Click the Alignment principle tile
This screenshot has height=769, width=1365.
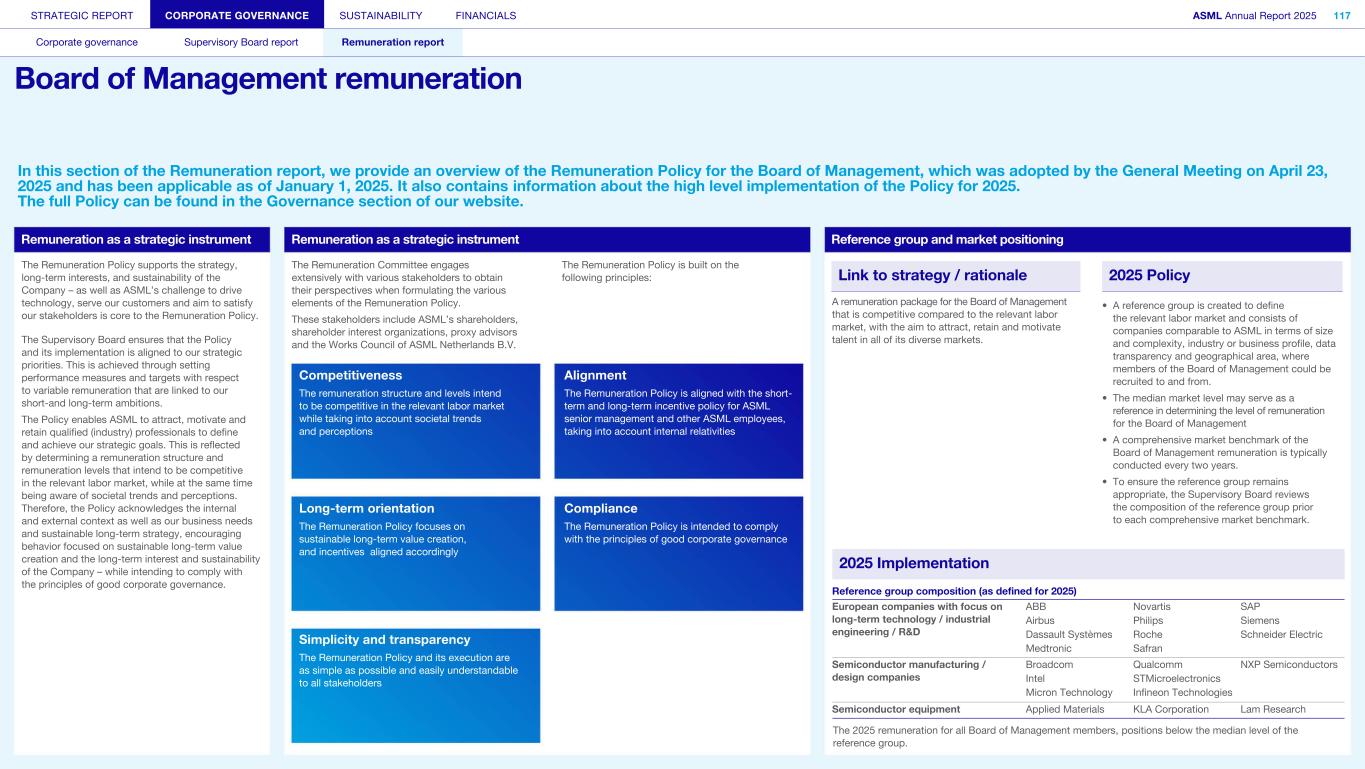point(678,420)
